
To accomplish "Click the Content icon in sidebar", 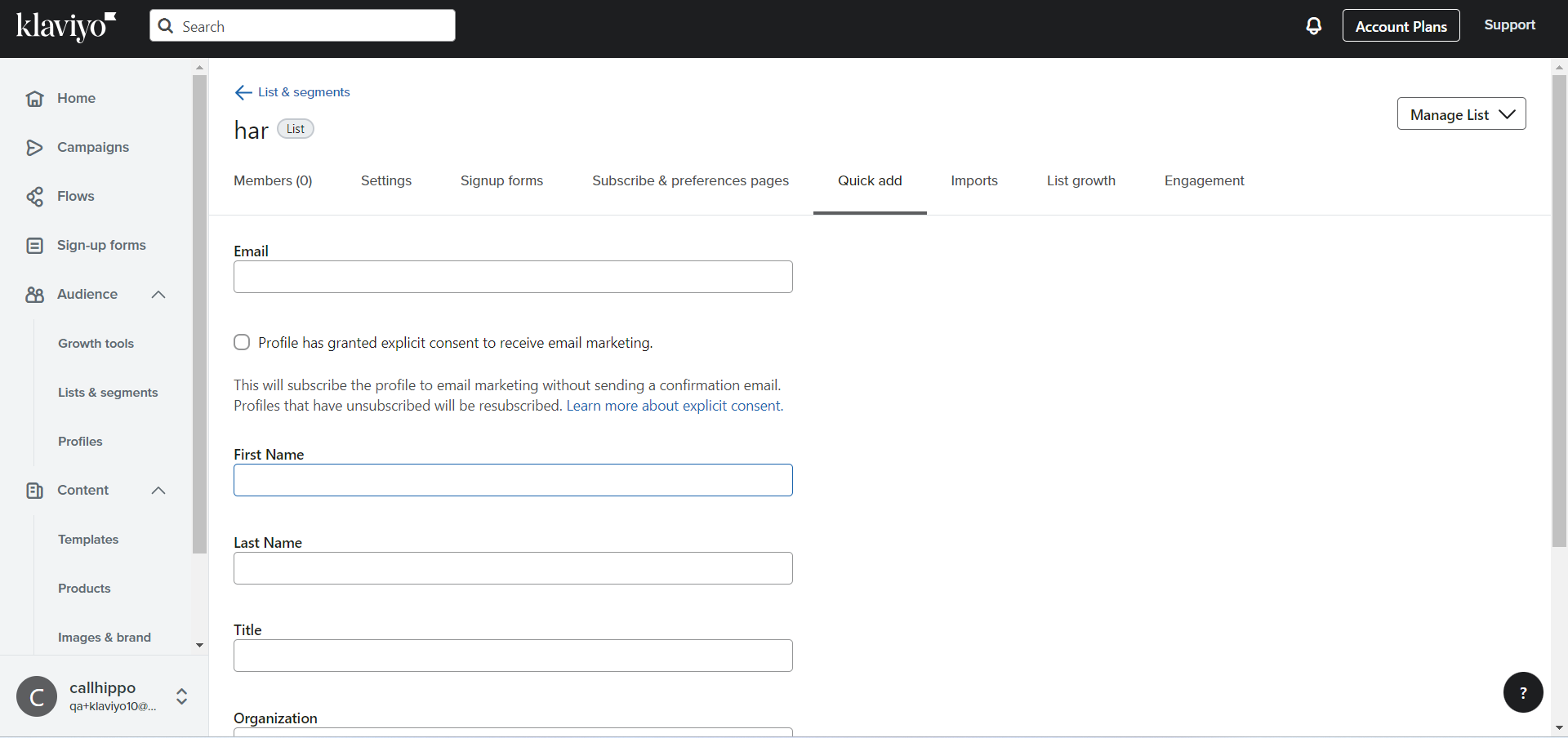I will pyautogui.click(x=34, y=490).
